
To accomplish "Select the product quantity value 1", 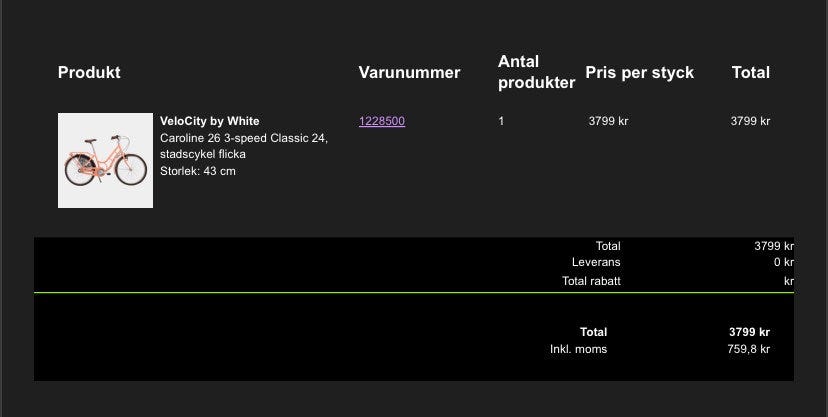I will coord(501,121).
